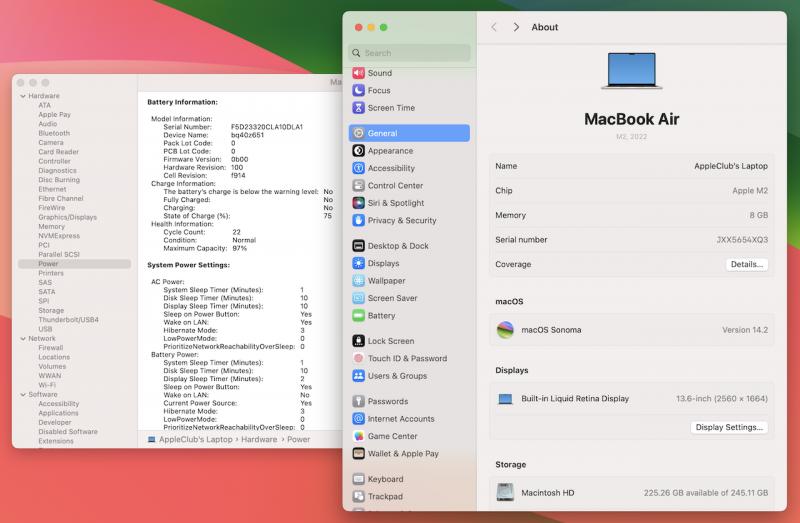Open the Screen Saver icon

coord(358,298)
